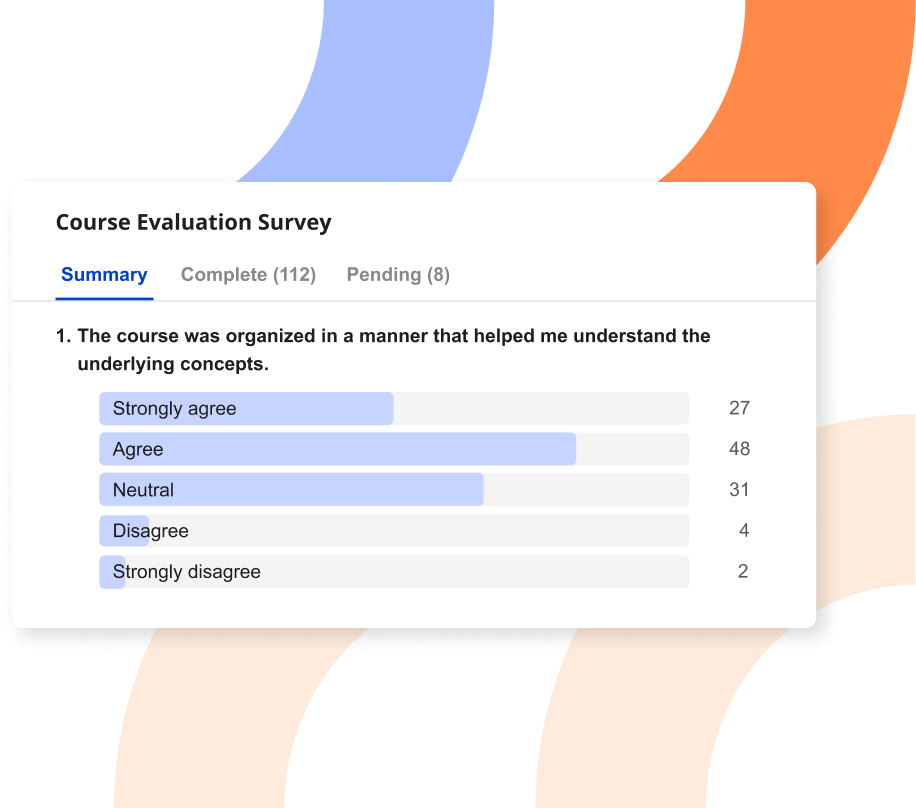Select the Disagree result bar
916x808 pixels.
click(x=394, y=530)
